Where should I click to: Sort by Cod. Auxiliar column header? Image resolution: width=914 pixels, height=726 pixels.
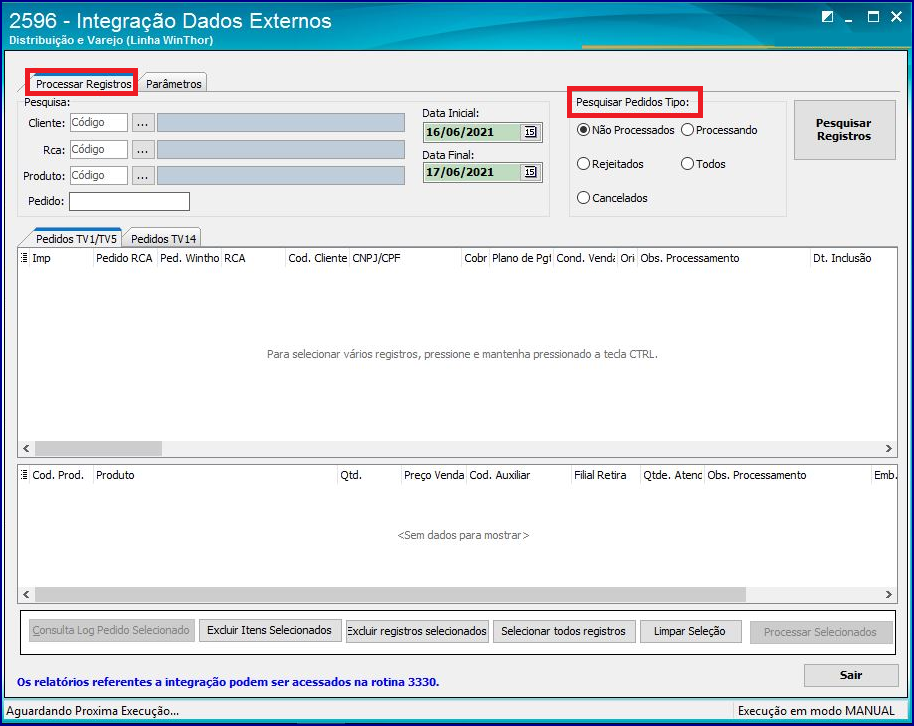click(x=519, y=475)
